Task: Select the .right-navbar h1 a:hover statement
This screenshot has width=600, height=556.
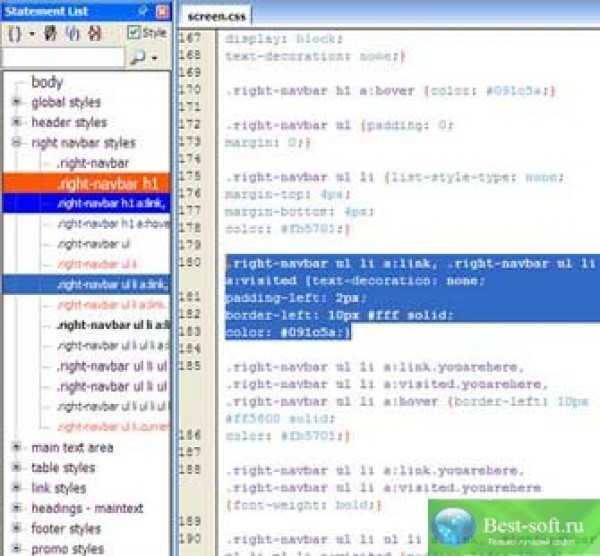Action: point(113,224)
